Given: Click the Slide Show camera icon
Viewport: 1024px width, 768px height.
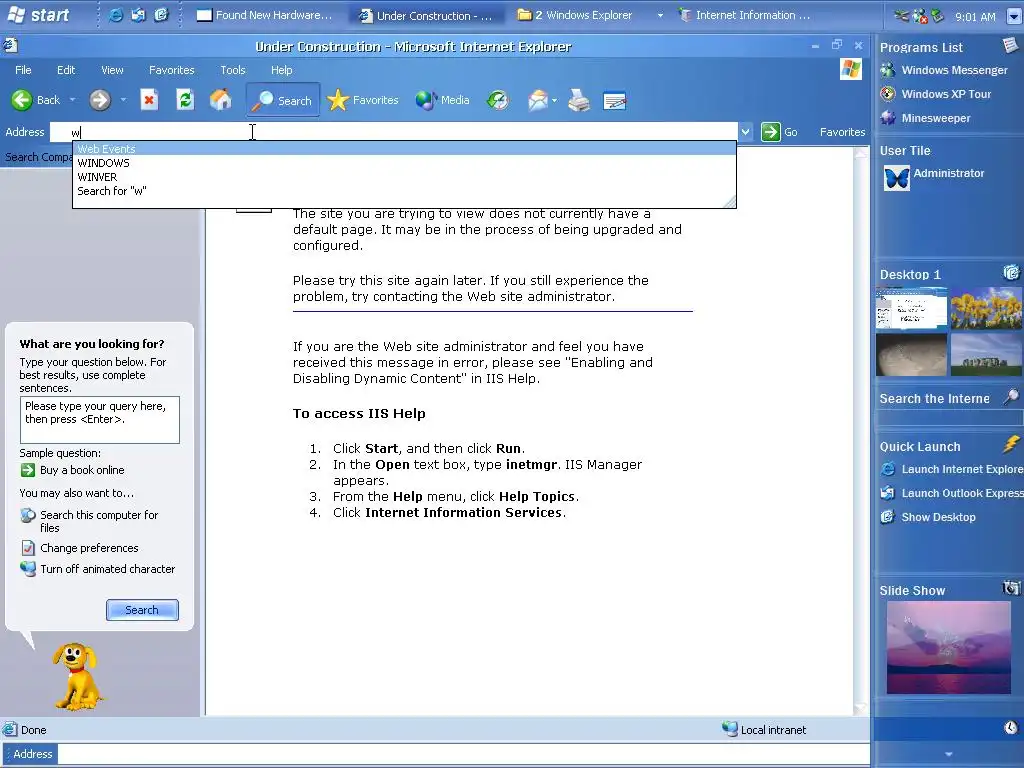Looking at the screenshot, I should pyautogui.click(x=1011, y=588).
